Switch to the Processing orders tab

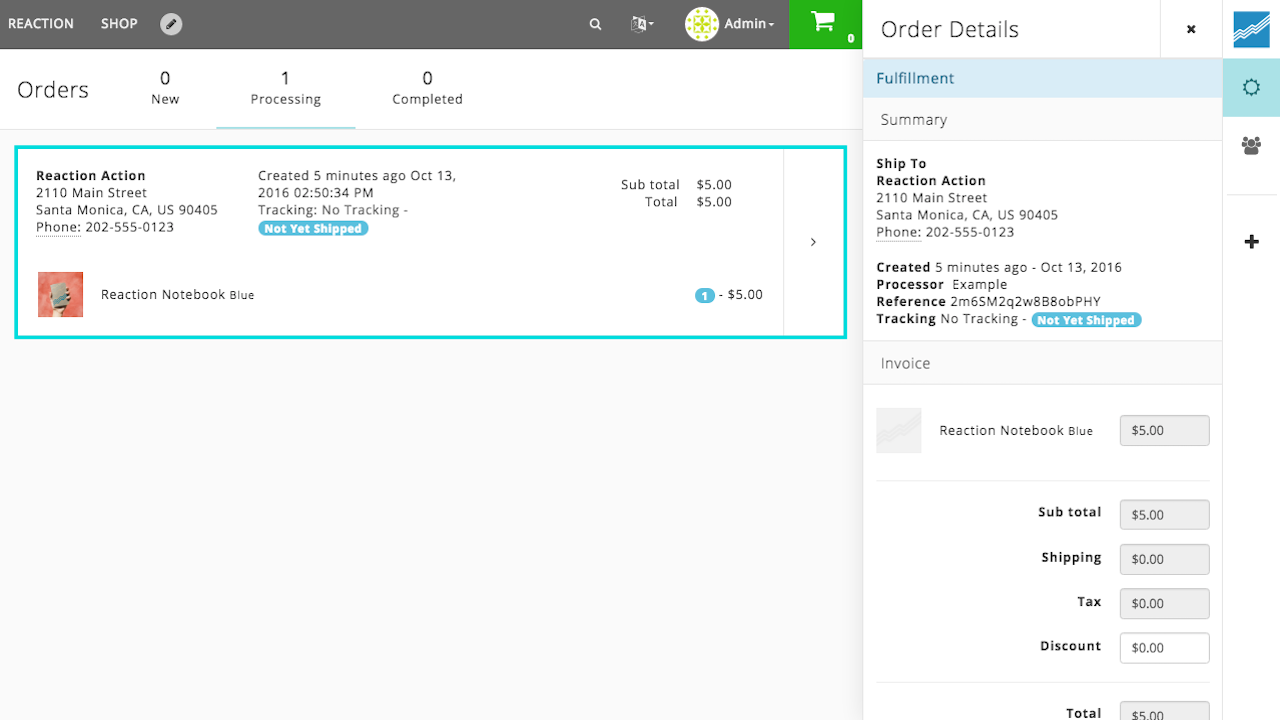[x=286, y=88]
